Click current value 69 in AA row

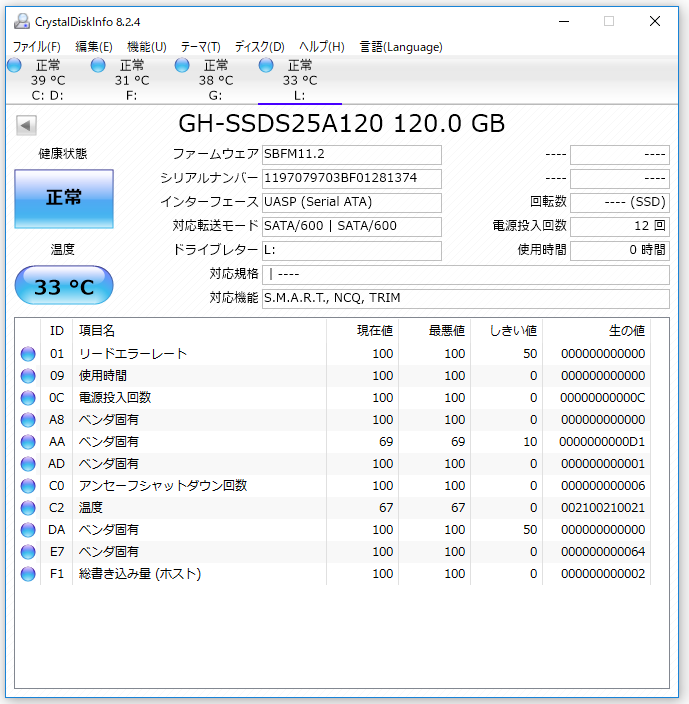click(x=386, y=442)
